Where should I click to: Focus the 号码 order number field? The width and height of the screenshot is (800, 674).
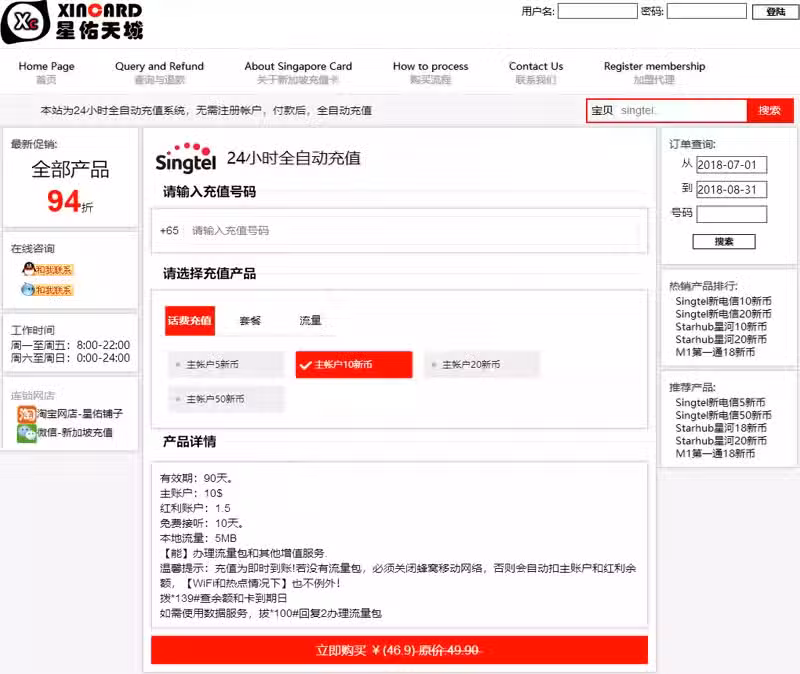732,214
